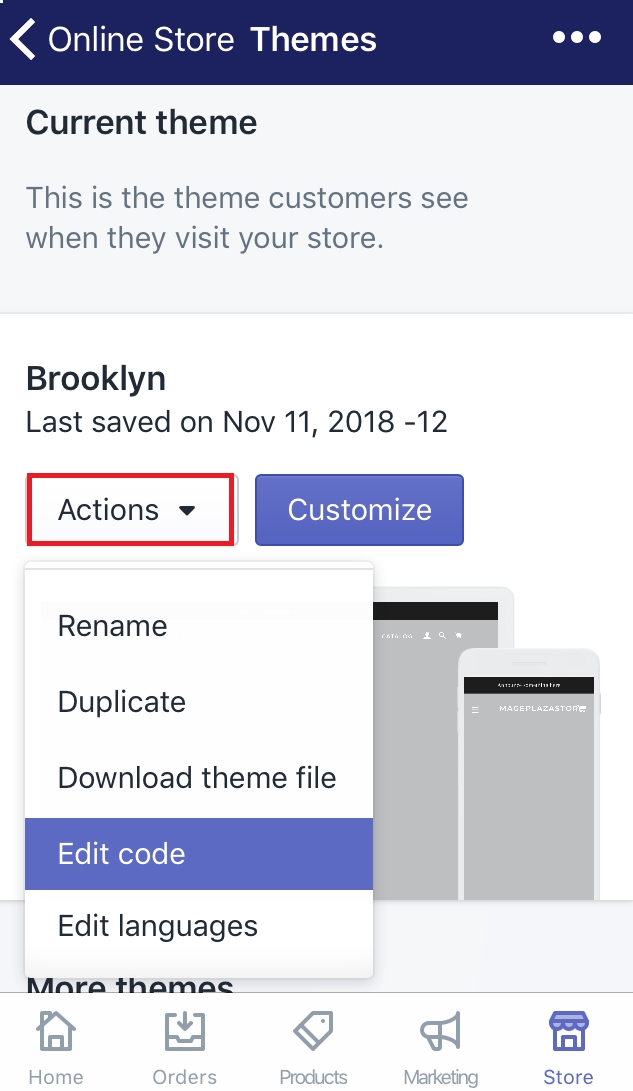633x1091 pixels.
Task: Tap the Home tab label
Action: [56, 1076]
